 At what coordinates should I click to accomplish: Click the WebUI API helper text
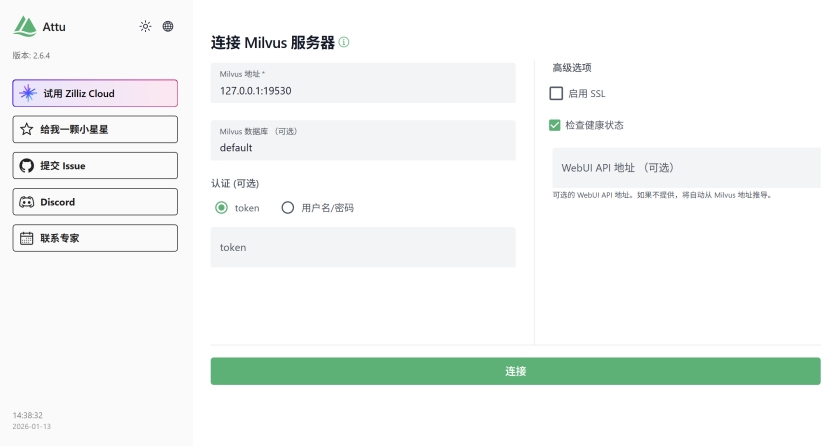pyautogui.click(x=662, y=195)
